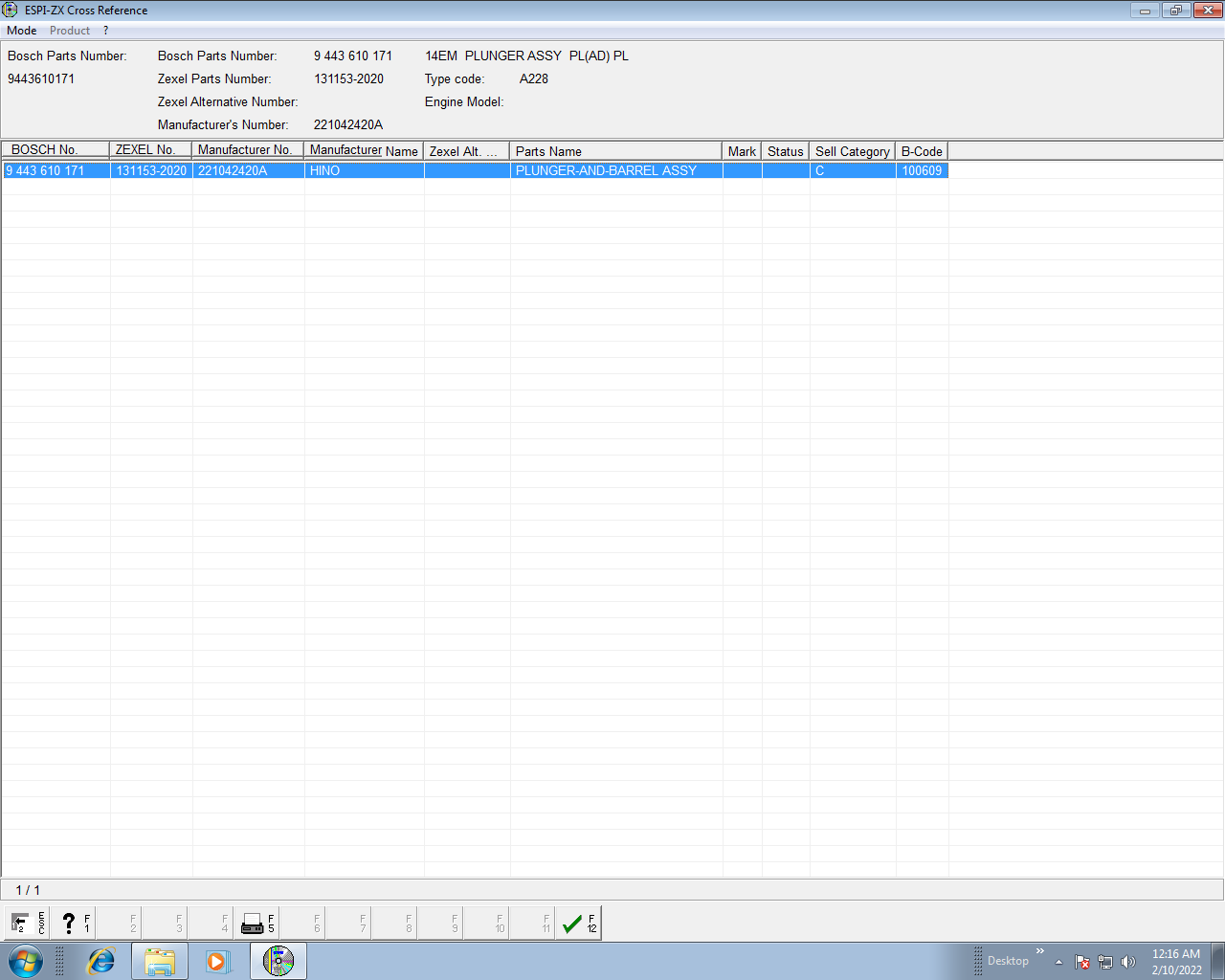Sort by the BOSCH No. column header
Image resolution: width=1225 pixels, height=980 pixels.
pyautogui.click(x=56, y=150)
